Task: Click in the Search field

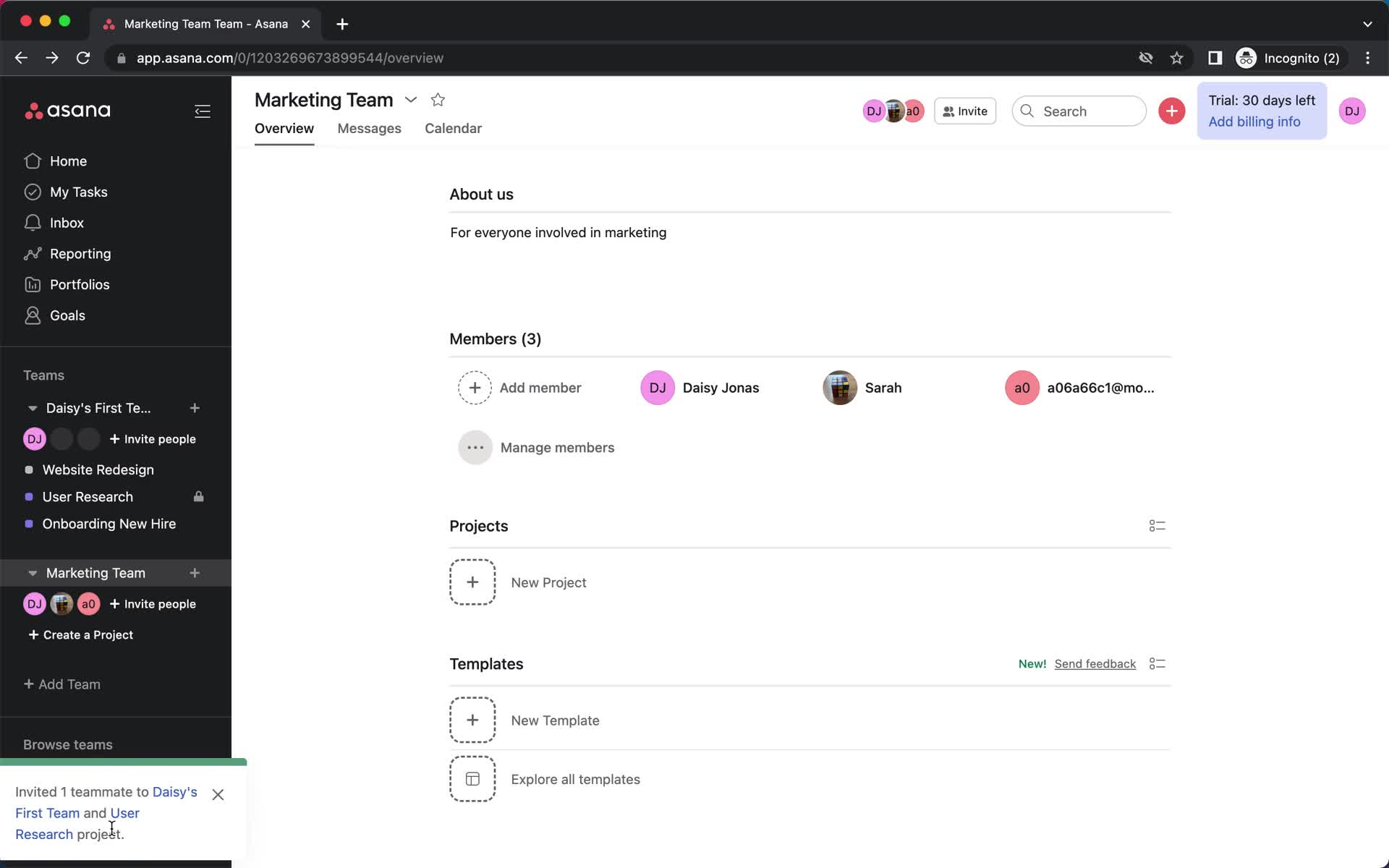Action: 1079,111
